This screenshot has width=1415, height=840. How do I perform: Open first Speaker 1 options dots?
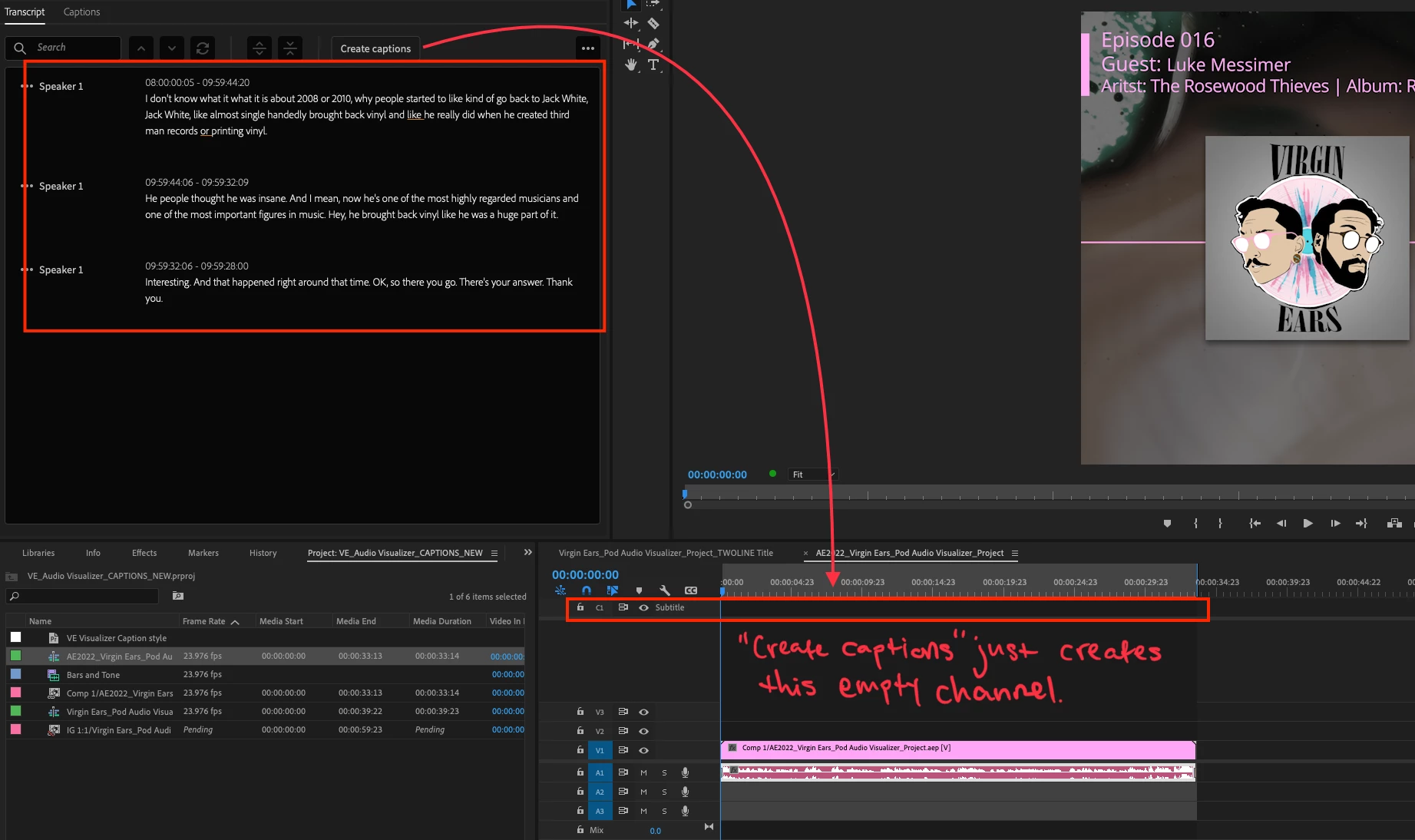27,86
